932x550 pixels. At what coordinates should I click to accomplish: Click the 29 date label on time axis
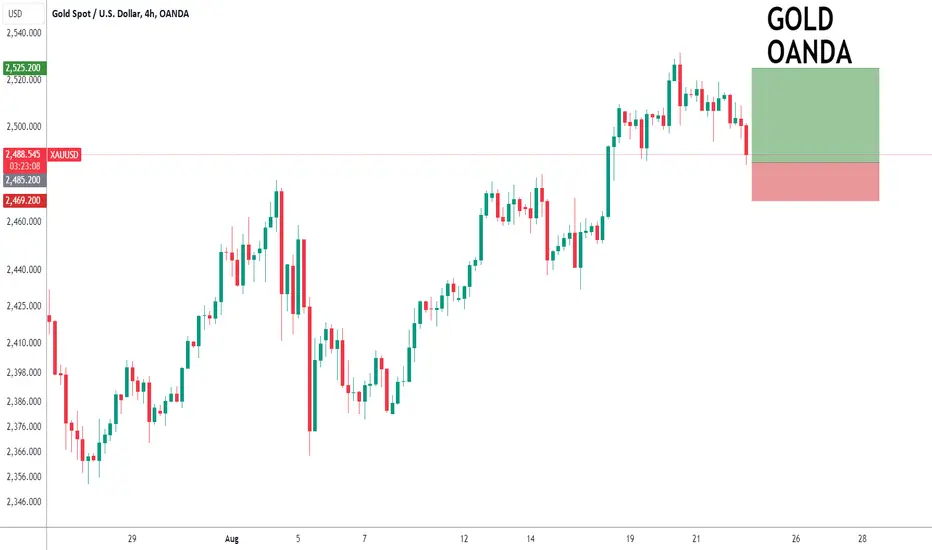(132, 539)
